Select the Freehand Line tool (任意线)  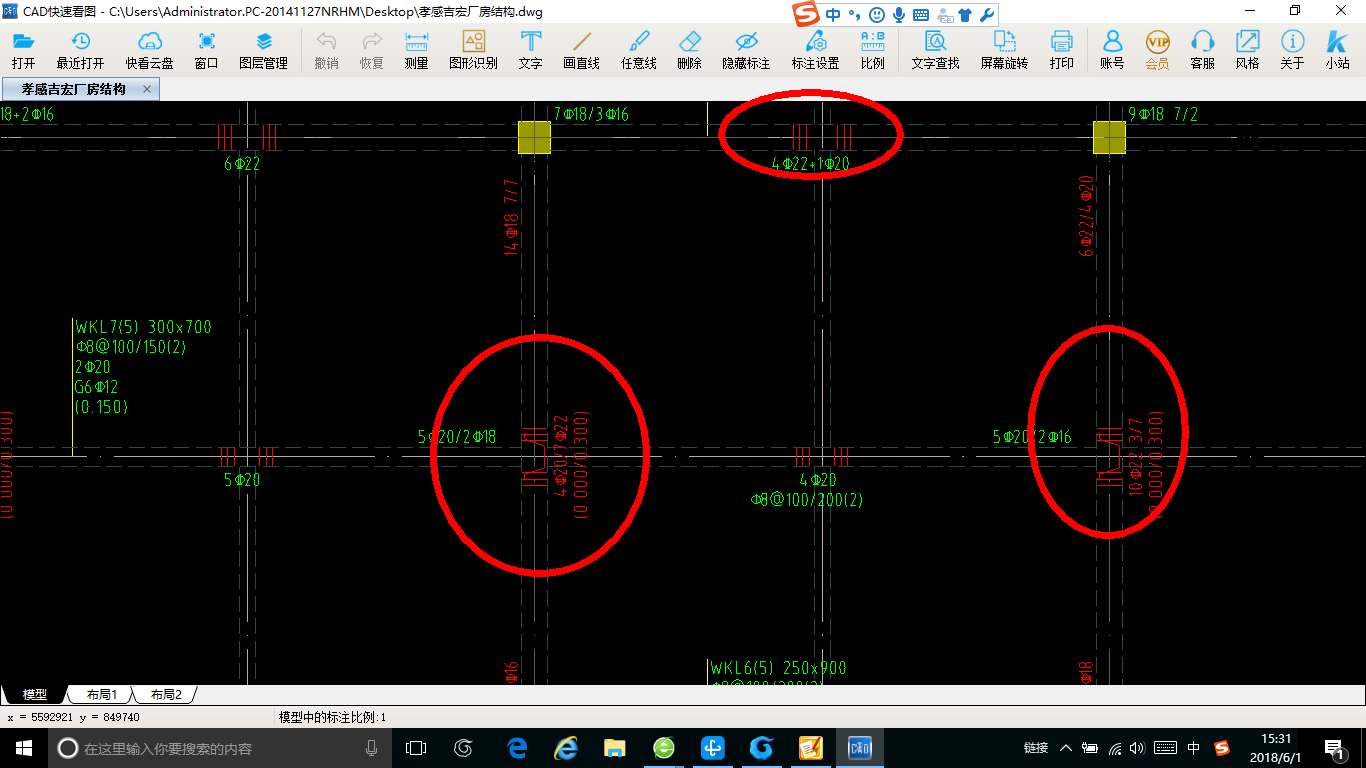[x=638, y=50]
